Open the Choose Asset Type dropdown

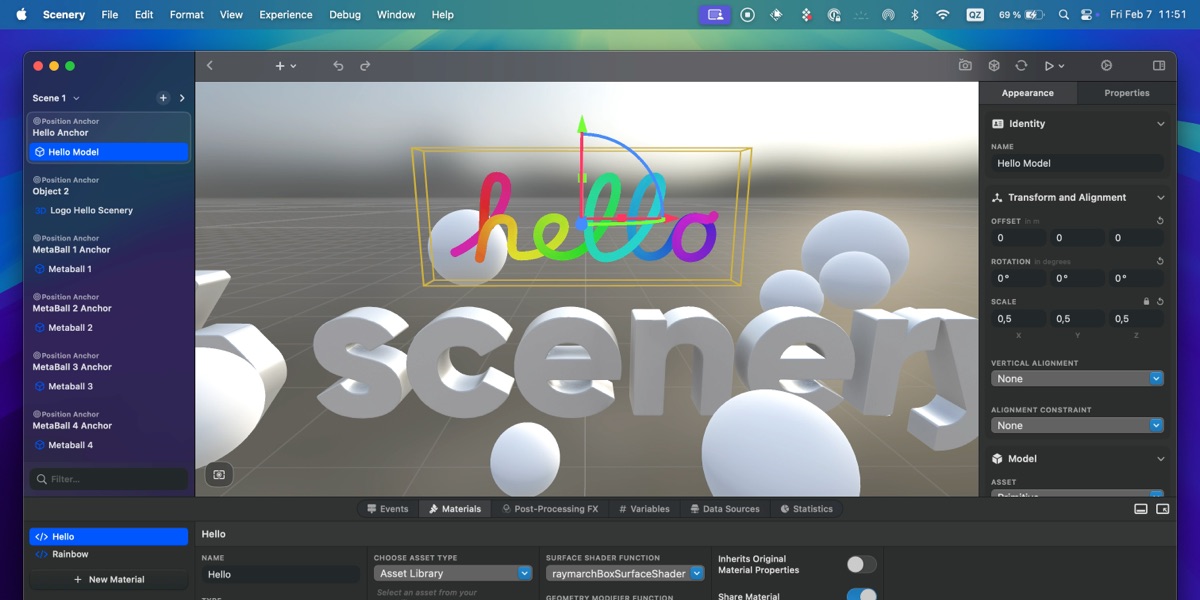click(453, 574)
